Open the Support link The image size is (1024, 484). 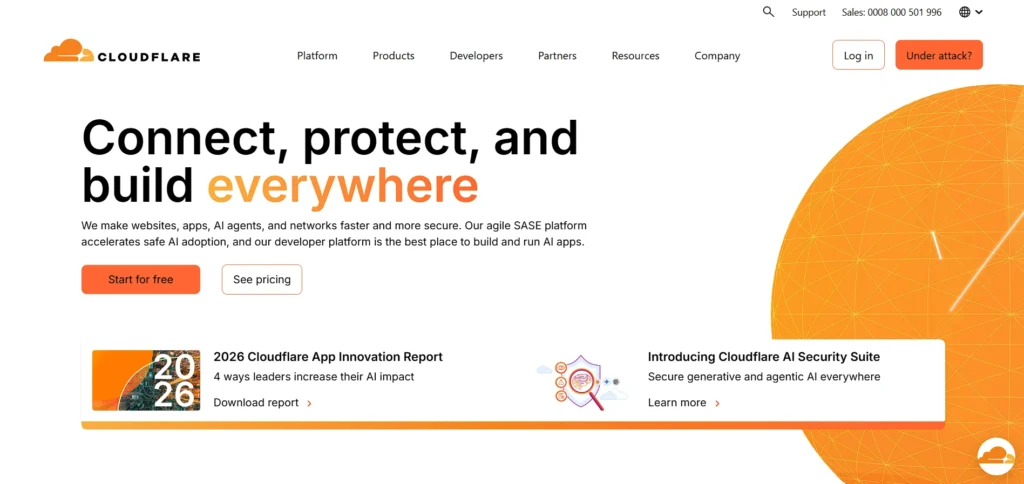pyautogui.click(x=808, y=12)
